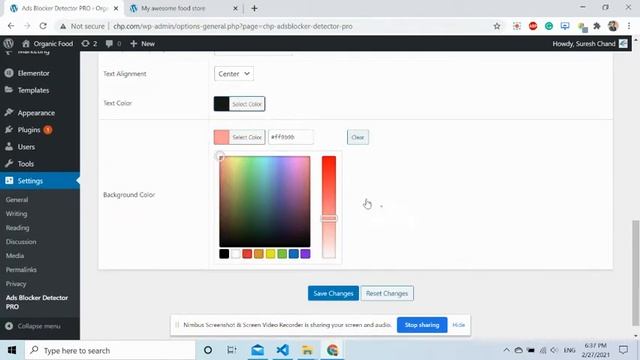The image size is (640, 360).
Task: Open the Chrome extensions puzzle icon
Action: (597, 26)
